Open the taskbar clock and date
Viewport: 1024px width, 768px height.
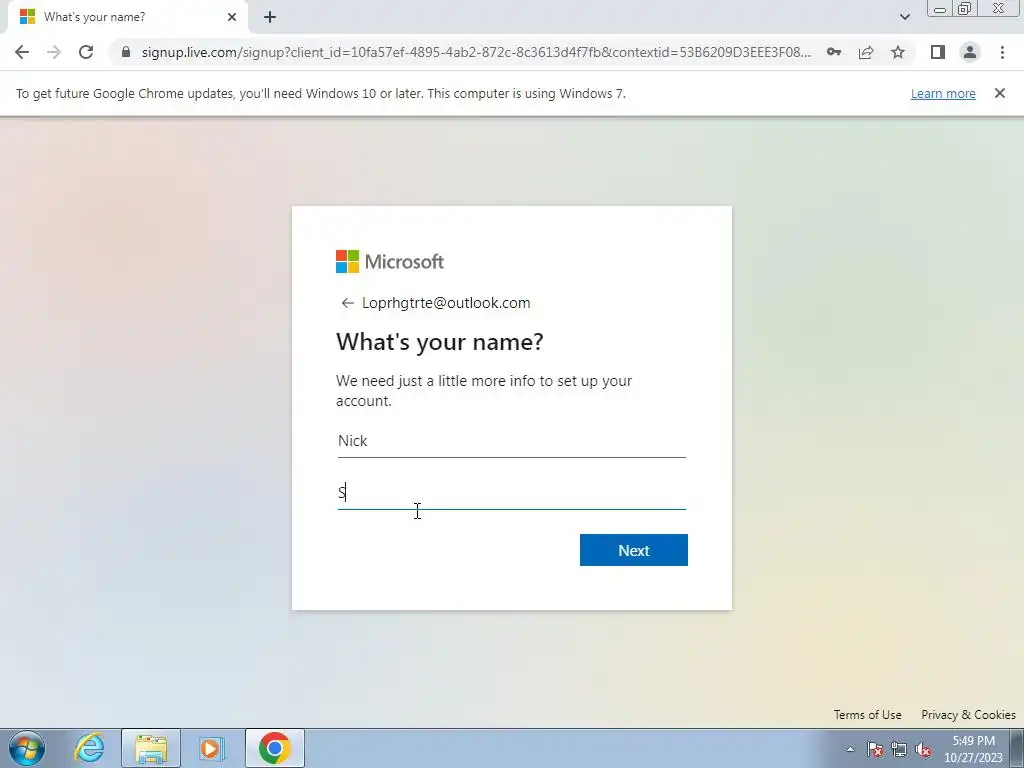tap(973, 749)
